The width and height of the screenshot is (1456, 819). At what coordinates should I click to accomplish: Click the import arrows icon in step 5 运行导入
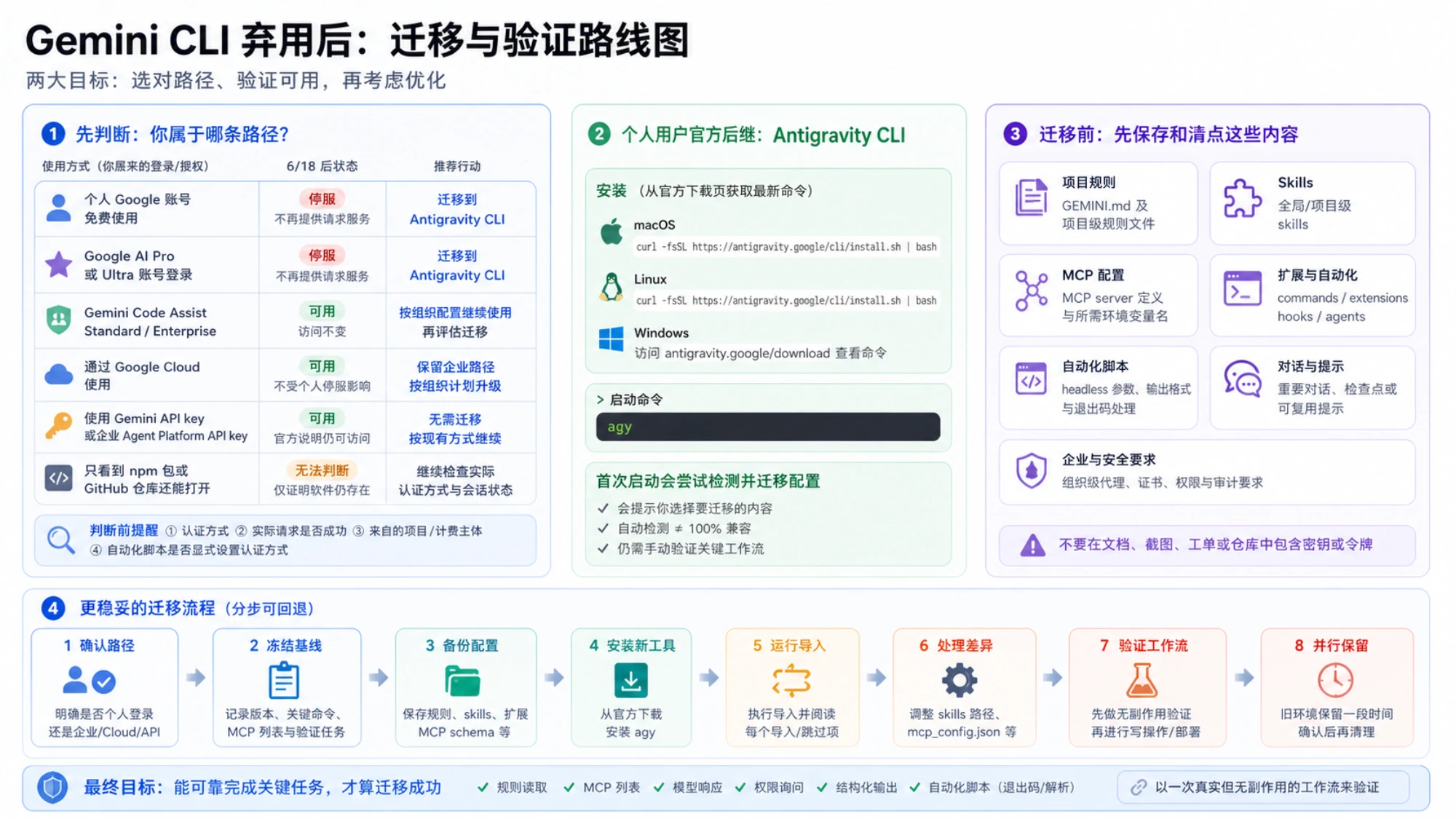click(x=791, y=681)
